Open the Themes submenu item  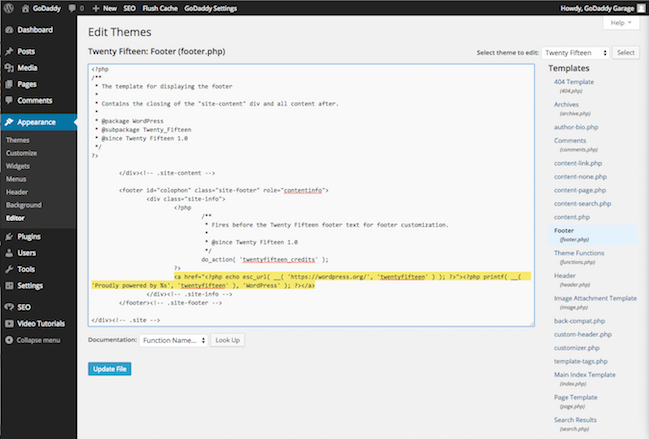[17, 140]
